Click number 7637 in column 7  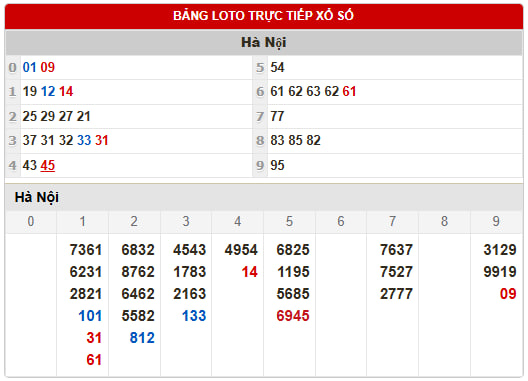396,250
